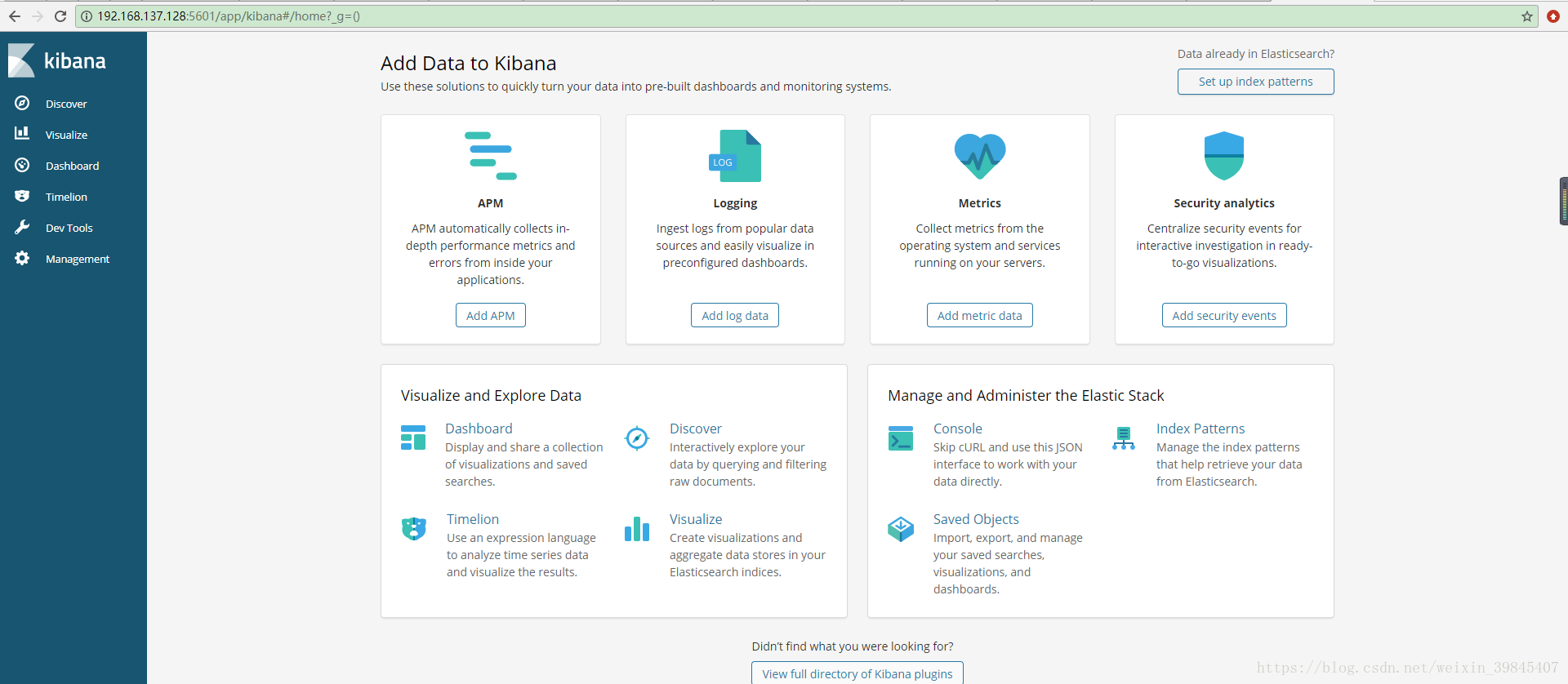Click the Management gear icon
This screenshot has height=684, width=1568.
coord(22,258)
